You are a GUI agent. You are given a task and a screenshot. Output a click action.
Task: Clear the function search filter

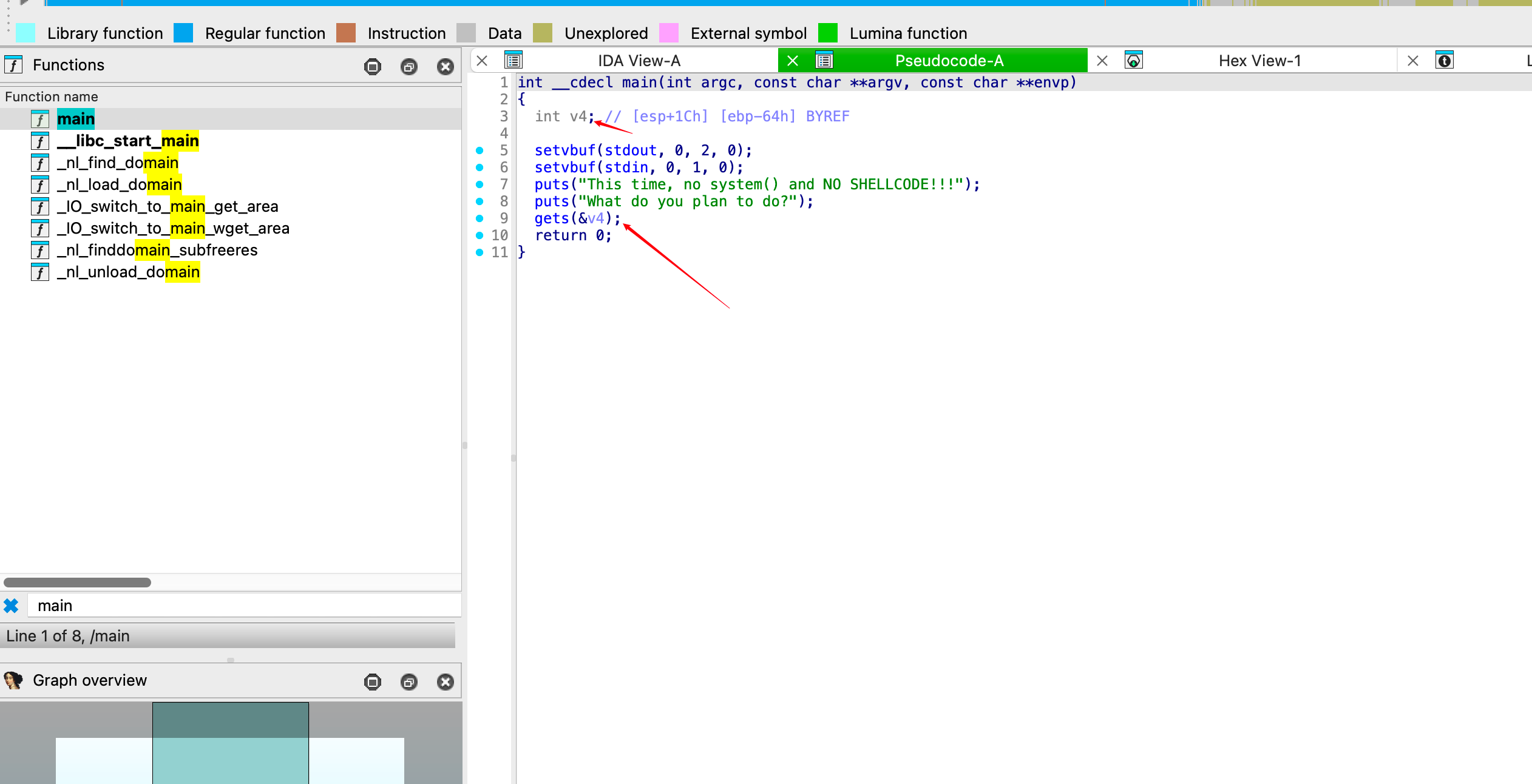coord(11,606)
